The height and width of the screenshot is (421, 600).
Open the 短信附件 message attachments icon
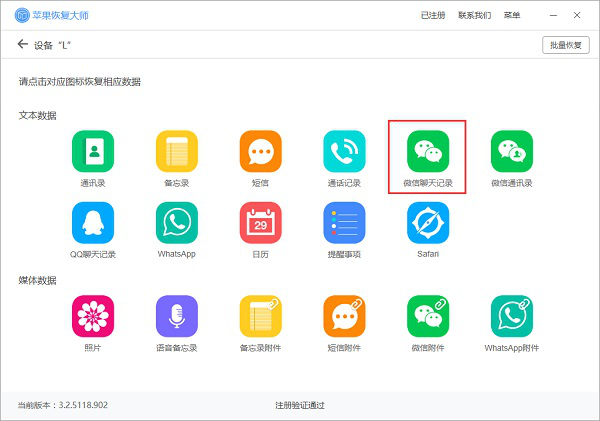pos(344,316)
